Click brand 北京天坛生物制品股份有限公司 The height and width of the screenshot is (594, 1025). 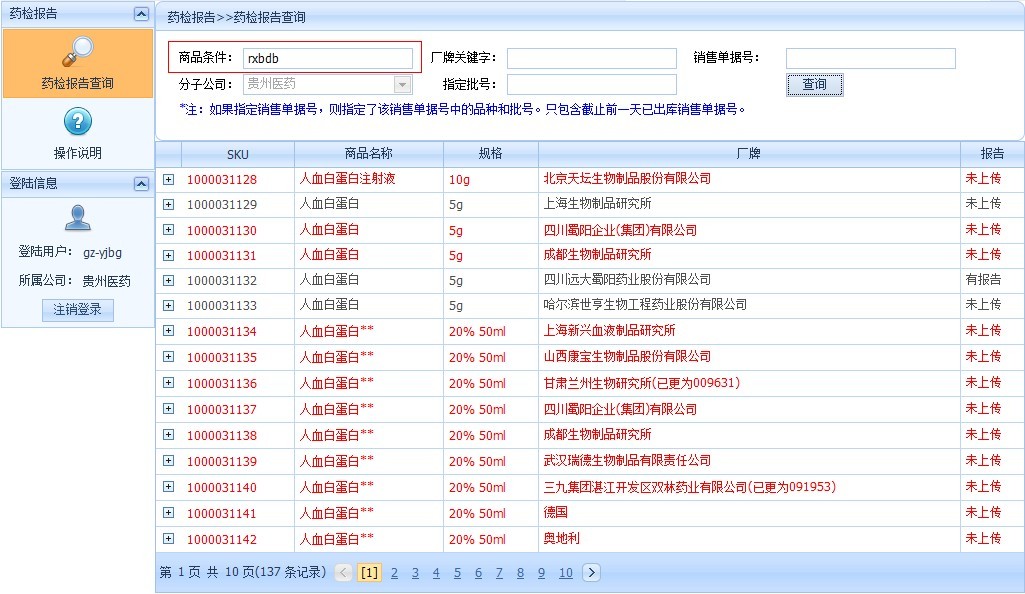(628, 178)
